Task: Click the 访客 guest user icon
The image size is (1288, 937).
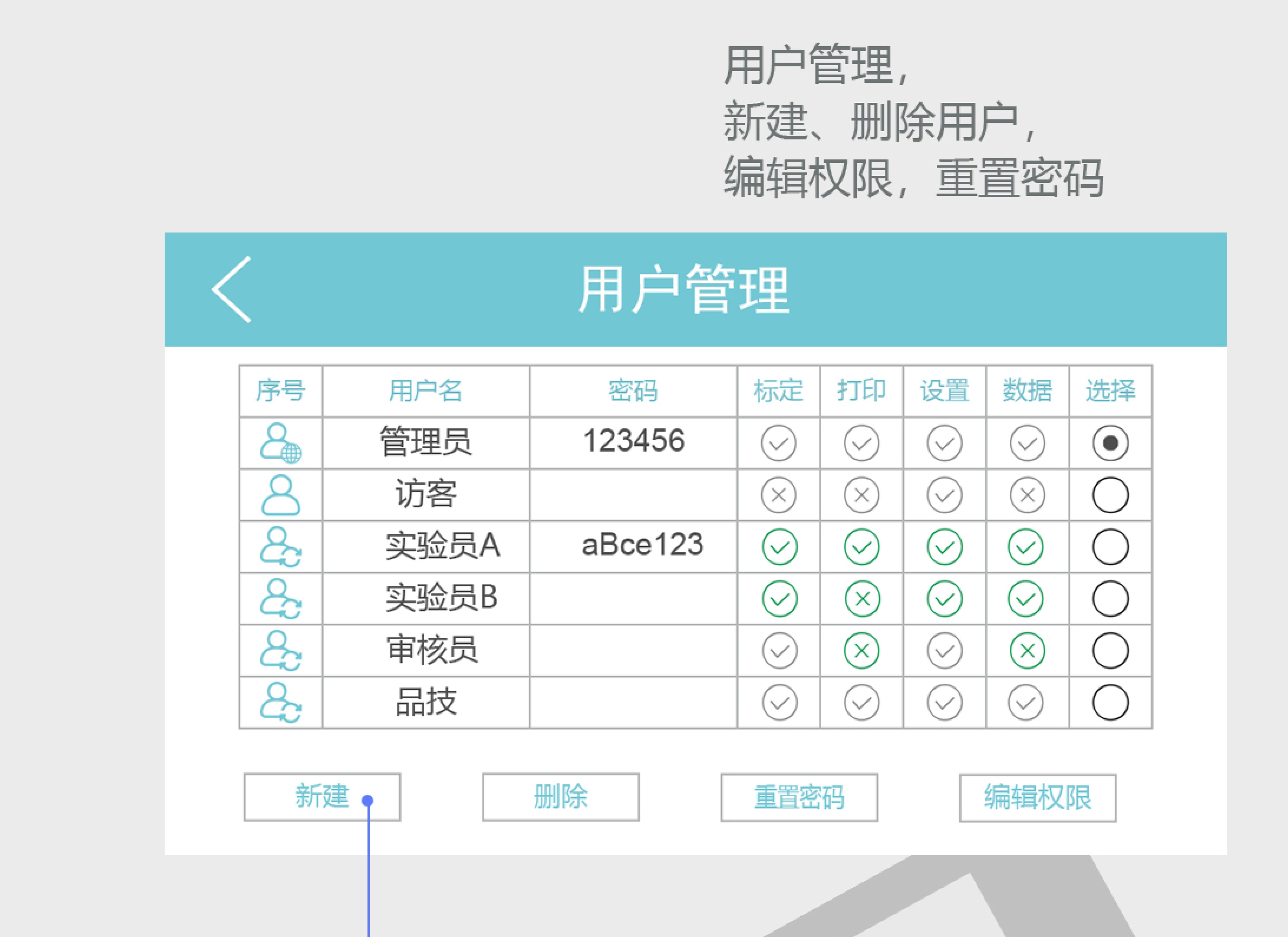Action: (x=281, y=495)
